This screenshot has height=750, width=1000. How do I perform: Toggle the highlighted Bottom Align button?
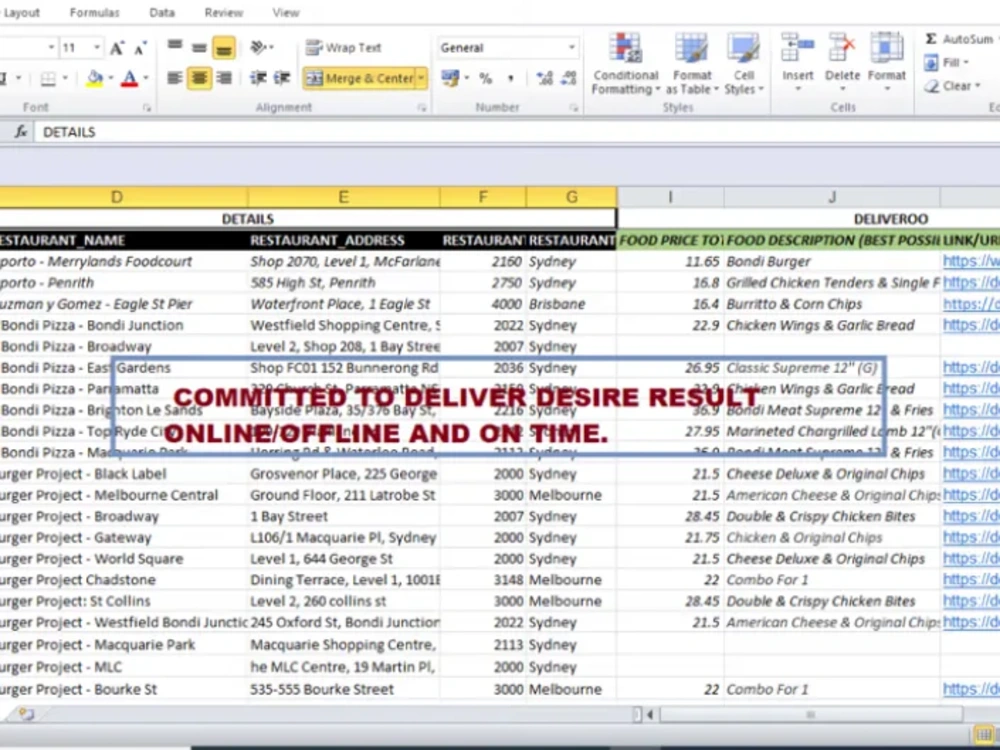pyautogui.click(x=224, y=48)
